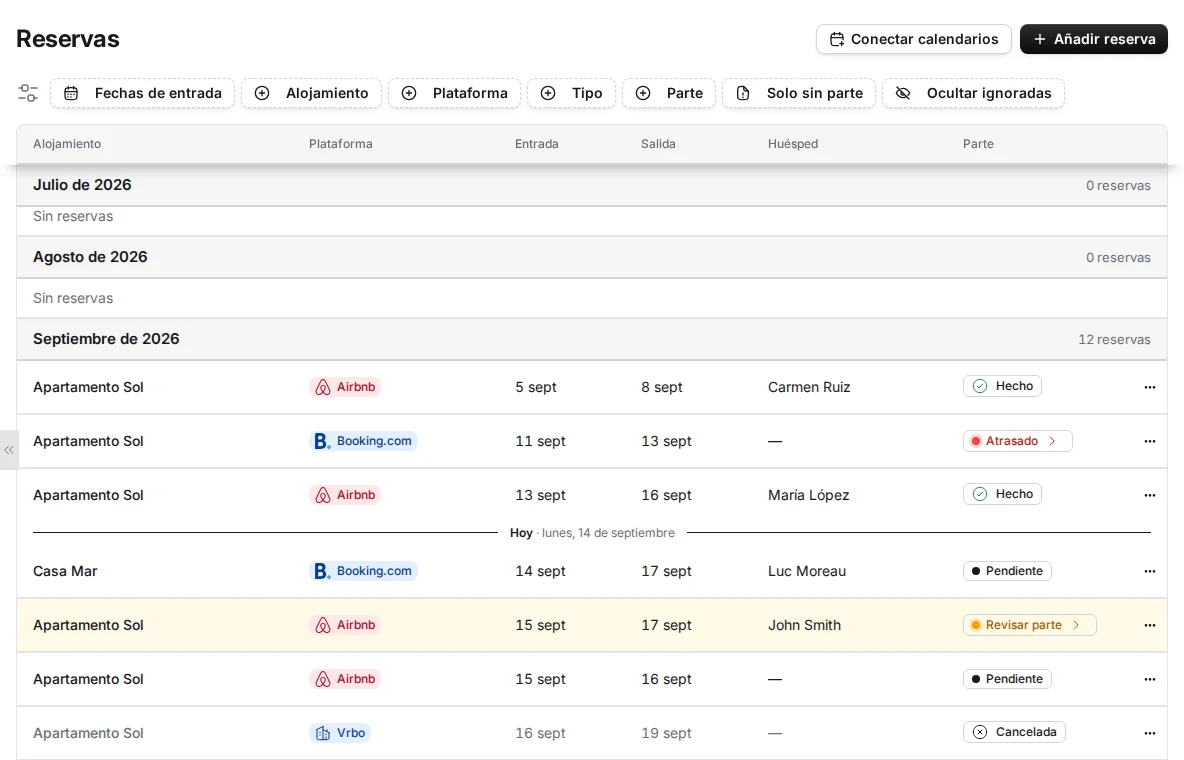Screen dimensions: 1184x760
Task: Open the Parte filter dropdown
Action: pos(669,93)
